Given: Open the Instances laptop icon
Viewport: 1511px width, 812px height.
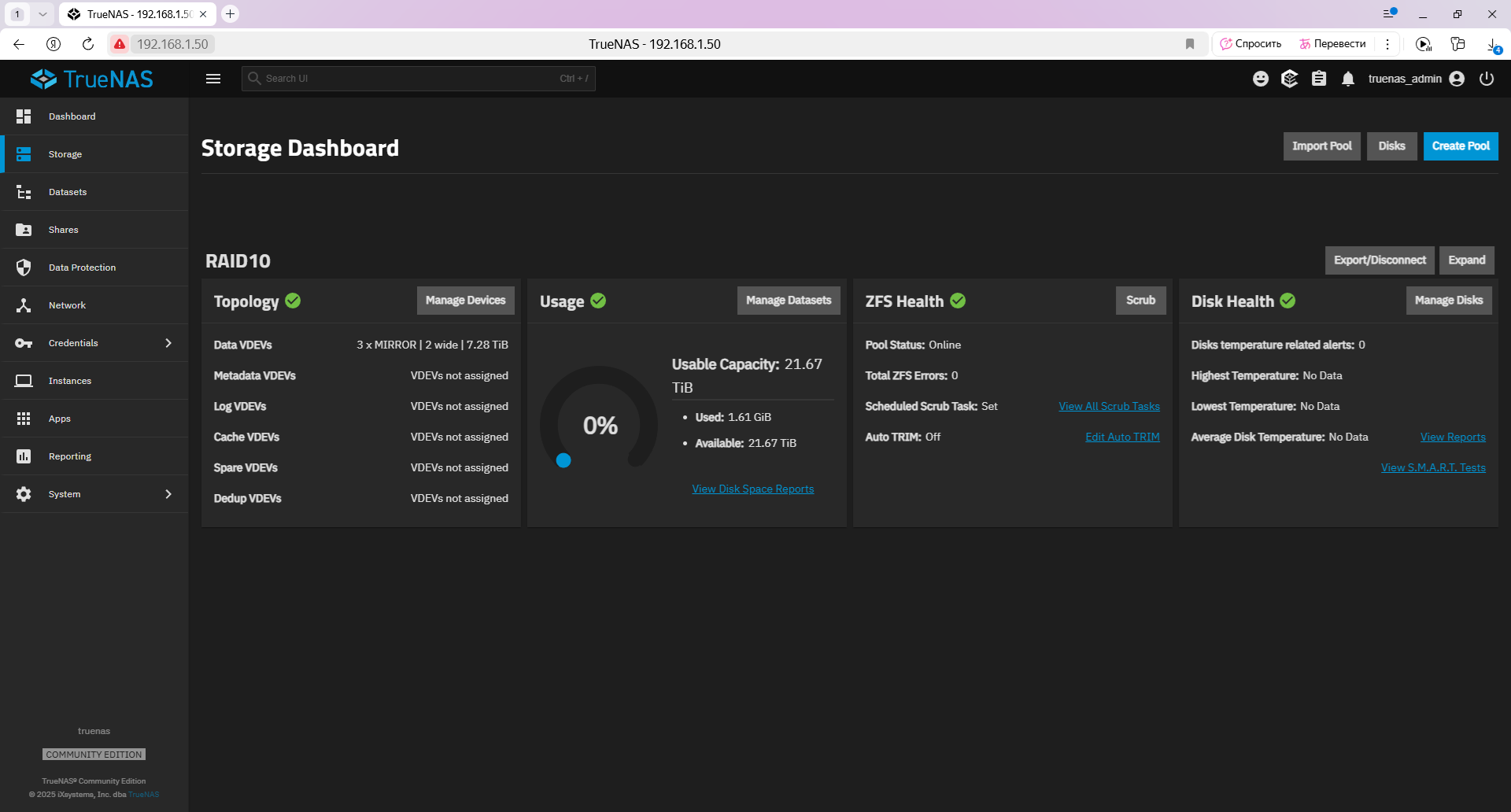Looking at the screenshot, I should click(24, 381).
